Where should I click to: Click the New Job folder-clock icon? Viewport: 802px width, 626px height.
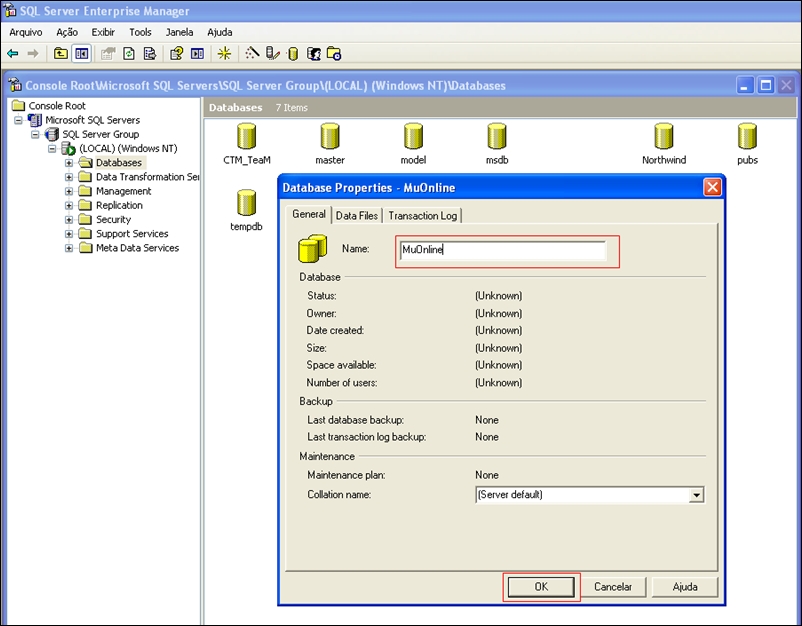click(x=334, y=54)
